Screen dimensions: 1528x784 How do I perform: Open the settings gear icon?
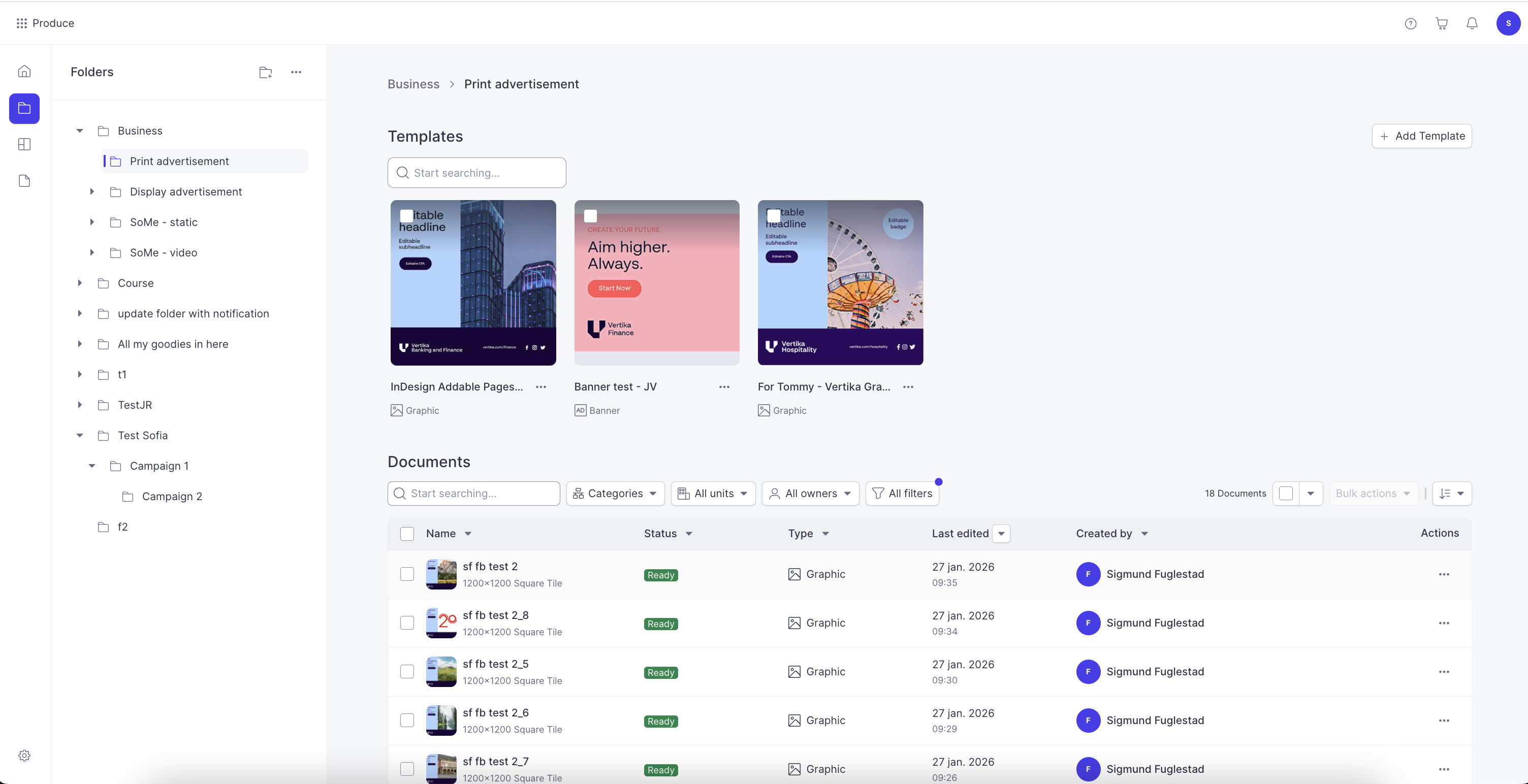point(24,756)
